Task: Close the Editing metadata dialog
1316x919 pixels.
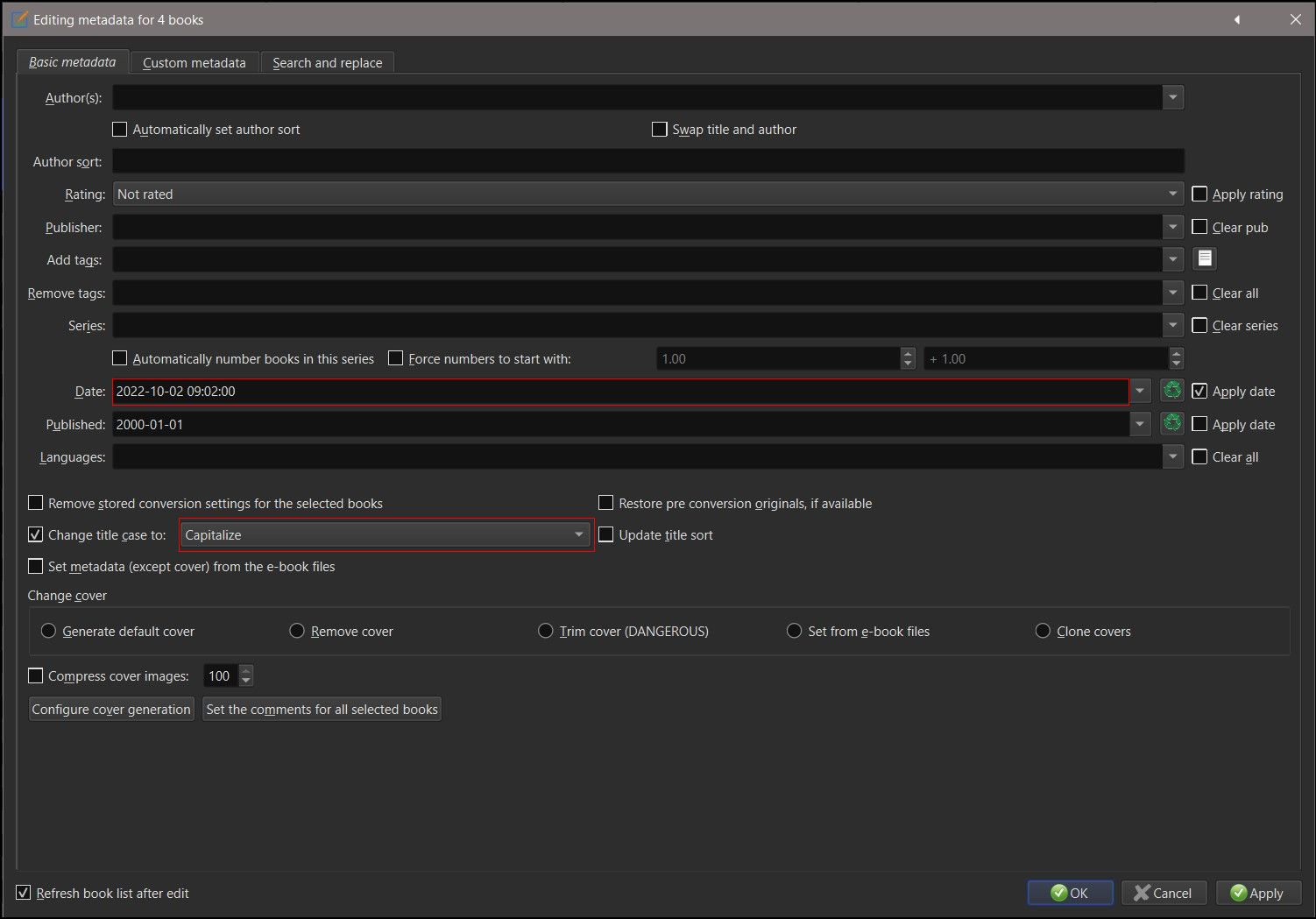Action: click(1295, 19)
